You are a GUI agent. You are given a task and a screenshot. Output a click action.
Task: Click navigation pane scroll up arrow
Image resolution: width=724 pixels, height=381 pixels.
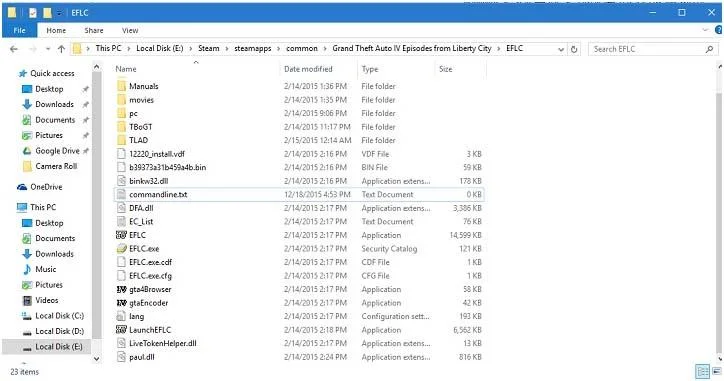[x=97, y=67]
